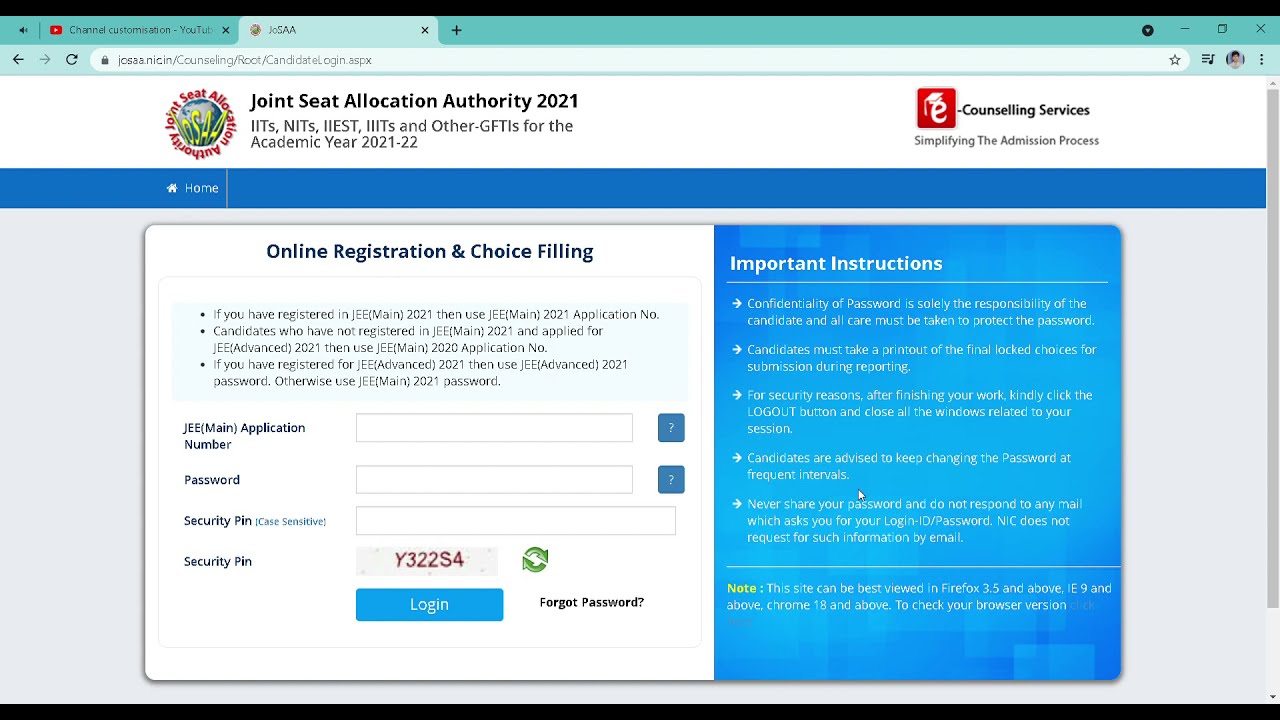Reload the JoSAA page
This screenshot has width=1280, height=720.
click(72, 60)
